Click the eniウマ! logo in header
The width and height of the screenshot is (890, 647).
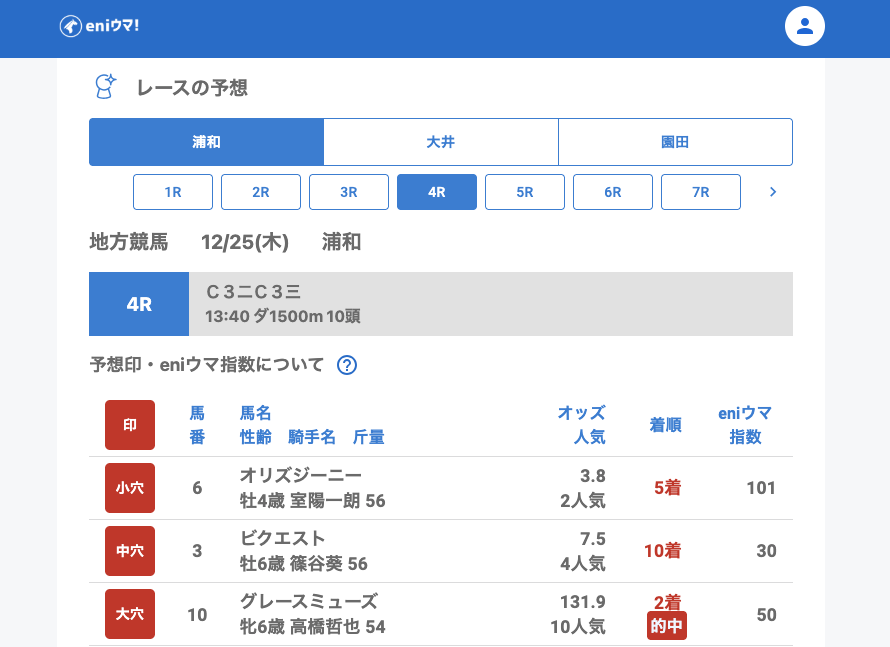(x=99, y=26)
